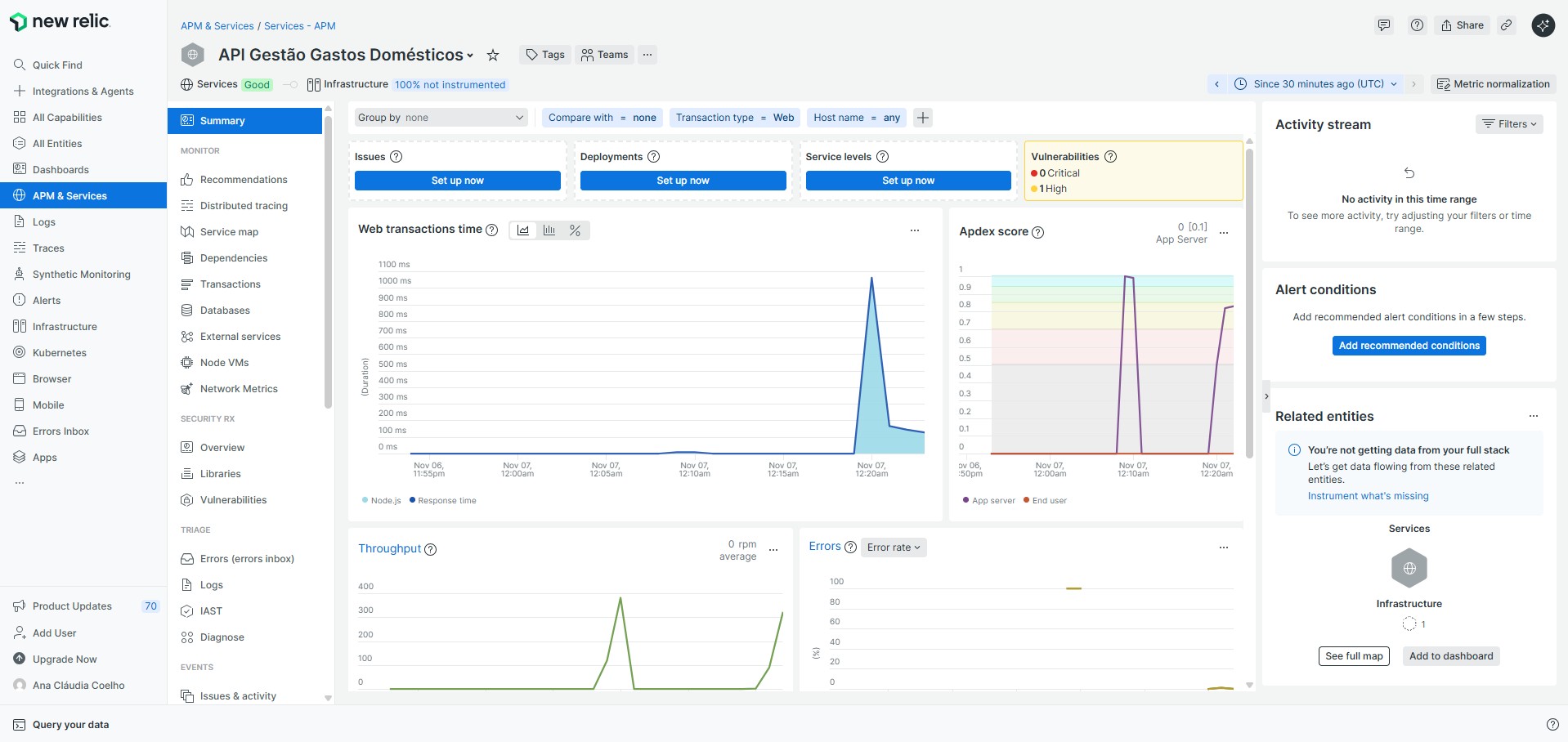1568x742 pixels.
Task: Open Activity stream Filters dropdown
Action: 1509,124
